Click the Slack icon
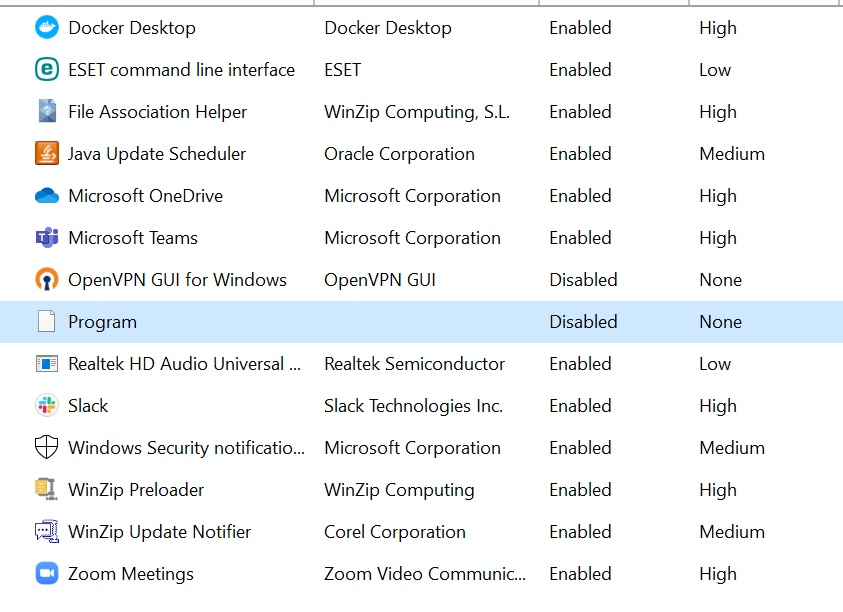 pos(47,405)
